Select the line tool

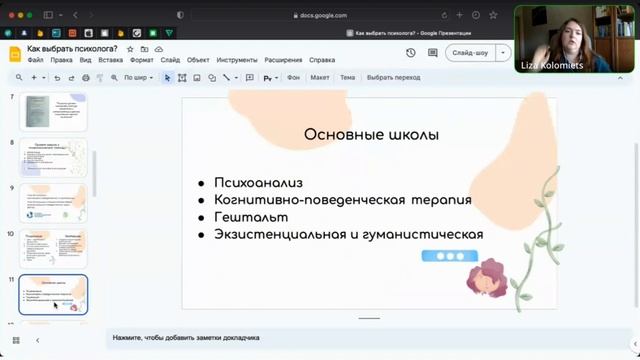pyautogui.click(x=227, y=78)
